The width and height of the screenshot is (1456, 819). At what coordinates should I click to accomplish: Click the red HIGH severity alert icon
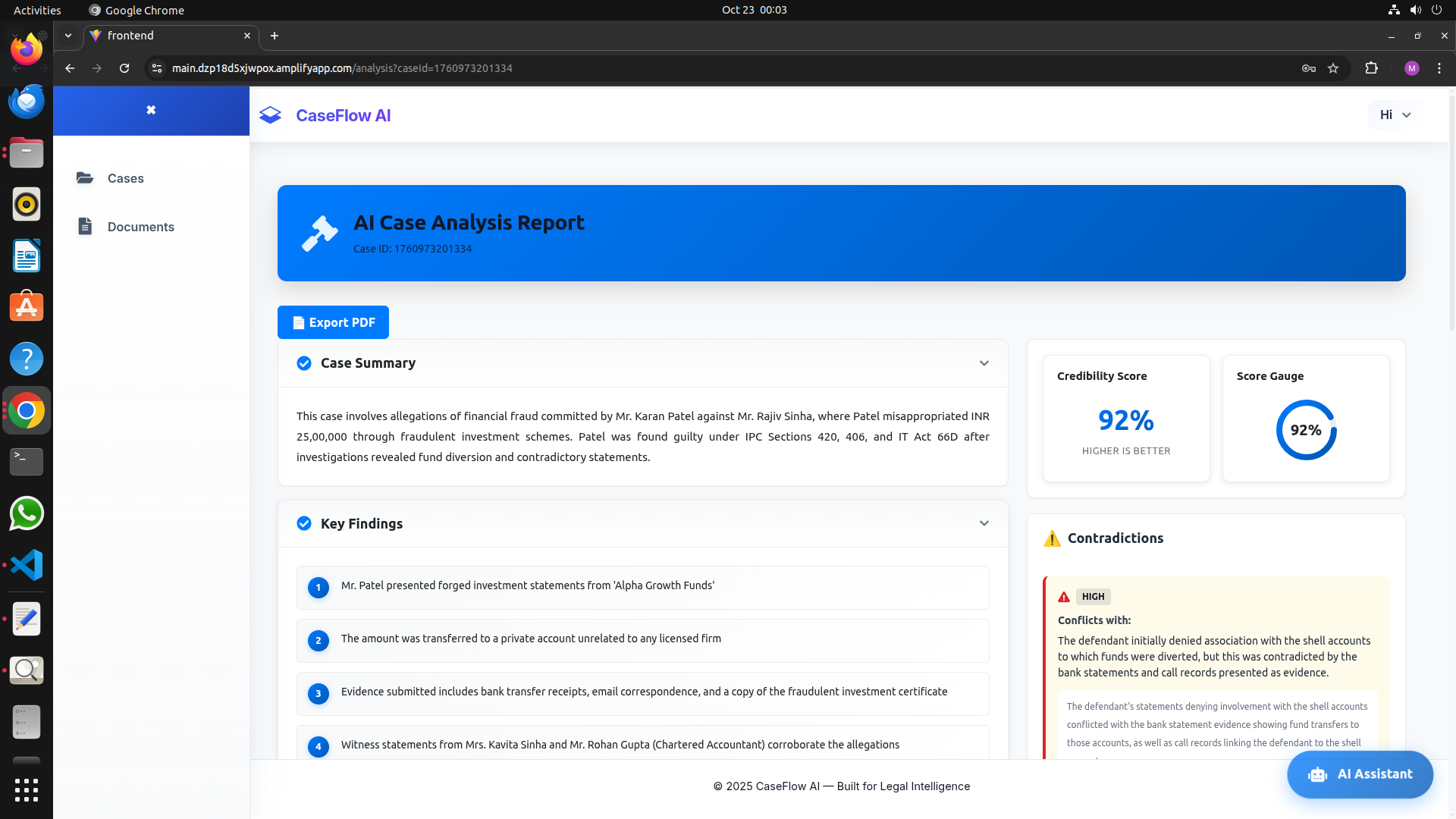[1064, 597]
